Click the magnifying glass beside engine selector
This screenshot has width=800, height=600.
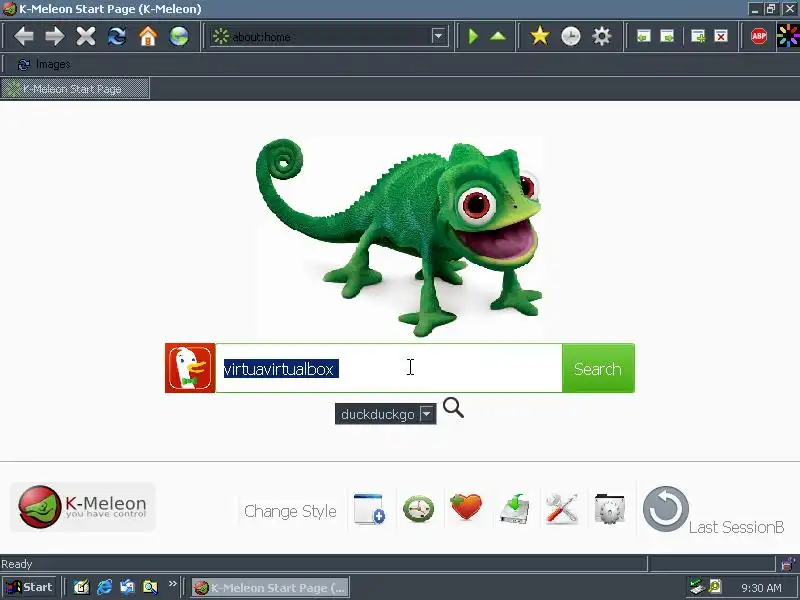point(453,408)
